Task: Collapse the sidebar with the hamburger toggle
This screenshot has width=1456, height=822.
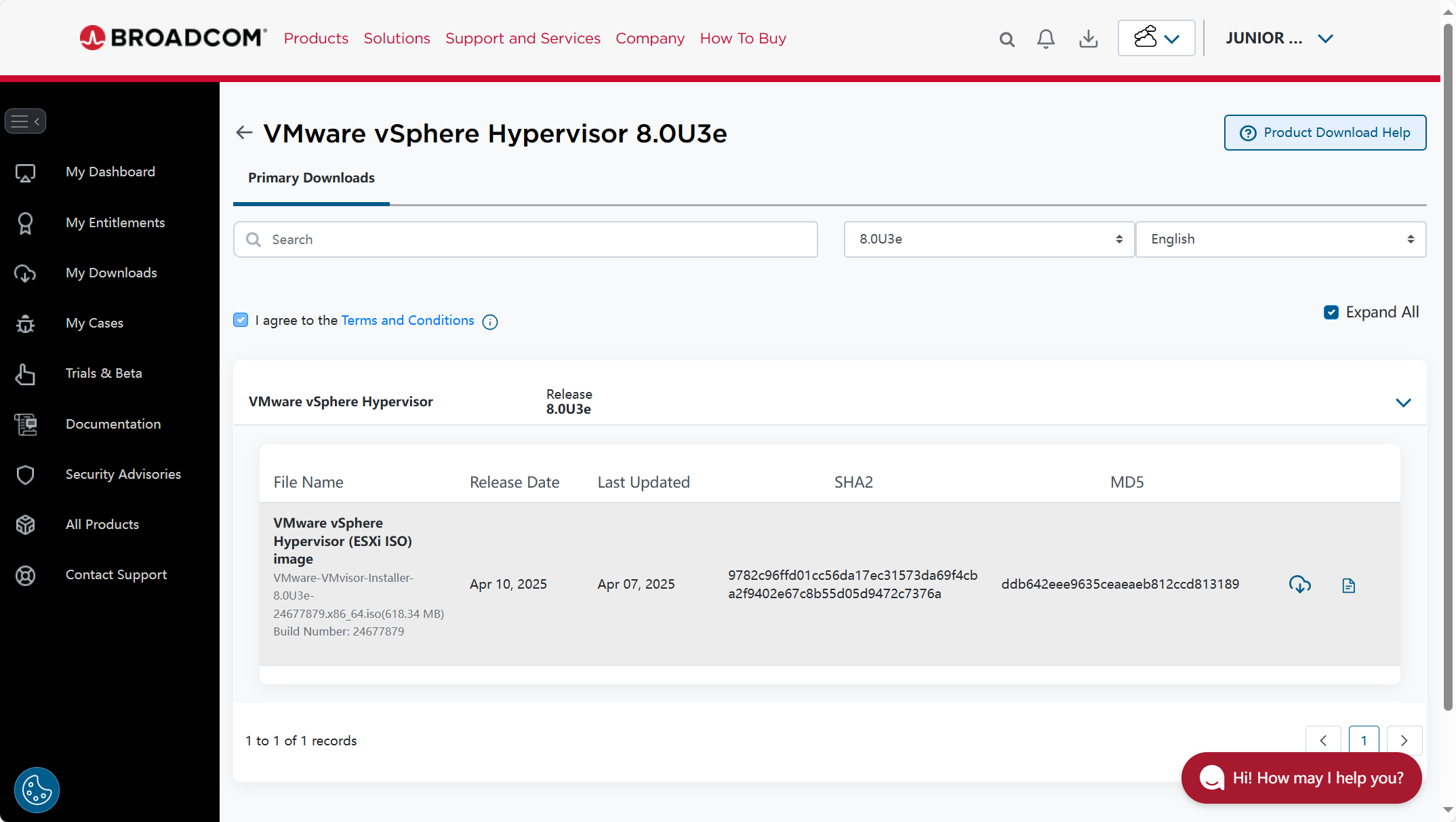Action: tap(25, 121)
